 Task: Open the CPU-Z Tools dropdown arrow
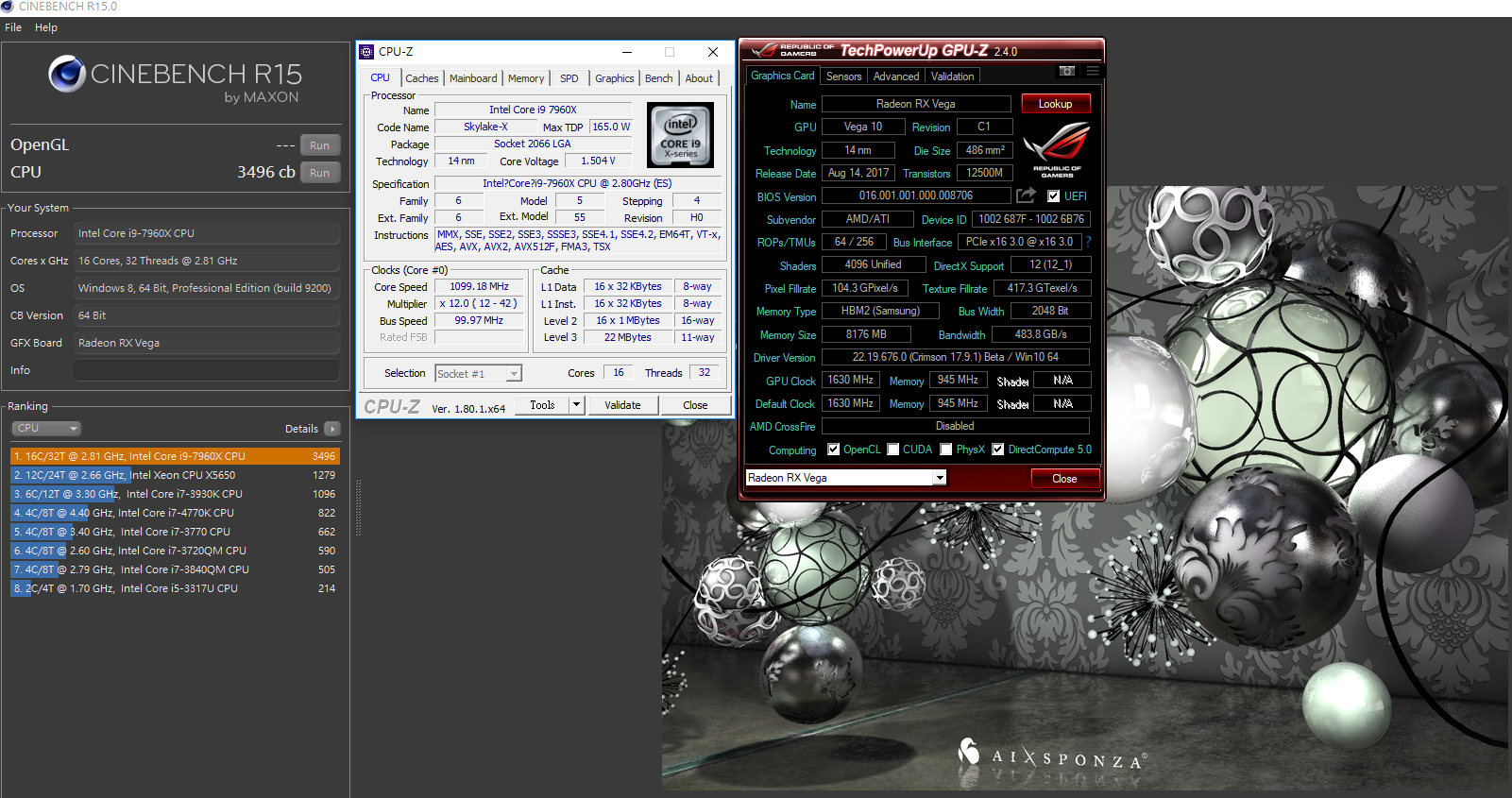pos(576,405)
